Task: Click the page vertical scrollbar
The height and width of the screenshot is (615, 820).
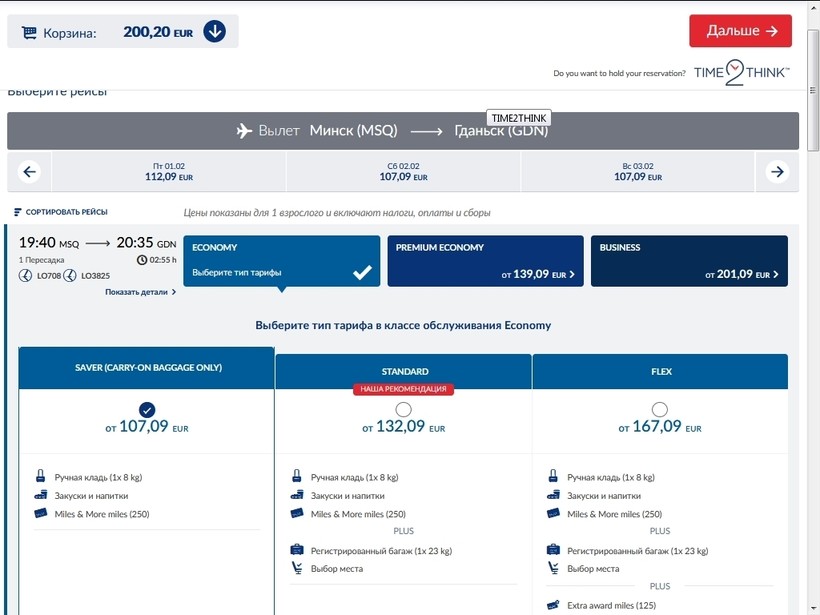Action: [x=812, y=300]
